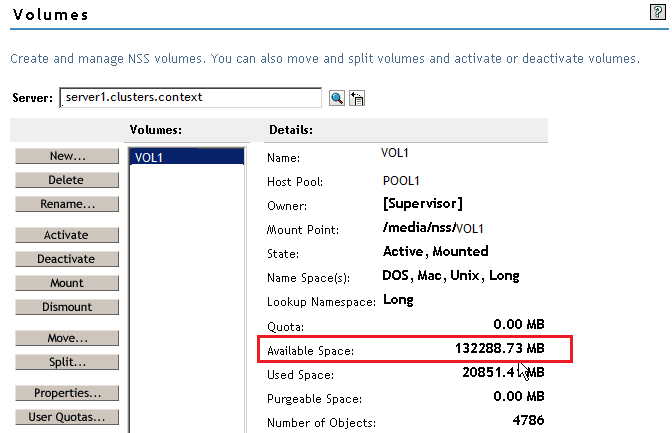Dismount the selected volume
The image size is (672, 433).
66,307
